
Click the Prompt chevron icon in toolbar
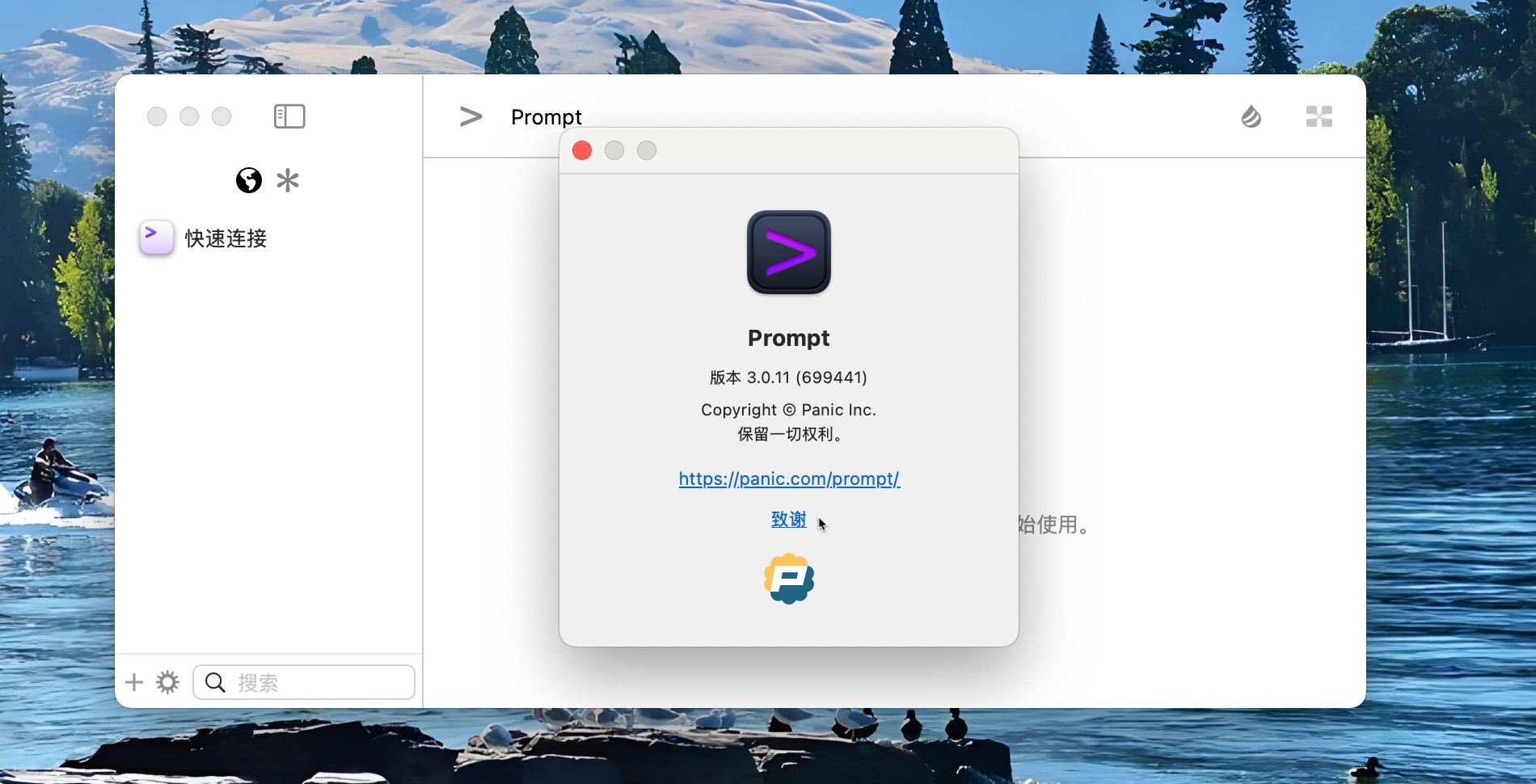click(471, 117)
